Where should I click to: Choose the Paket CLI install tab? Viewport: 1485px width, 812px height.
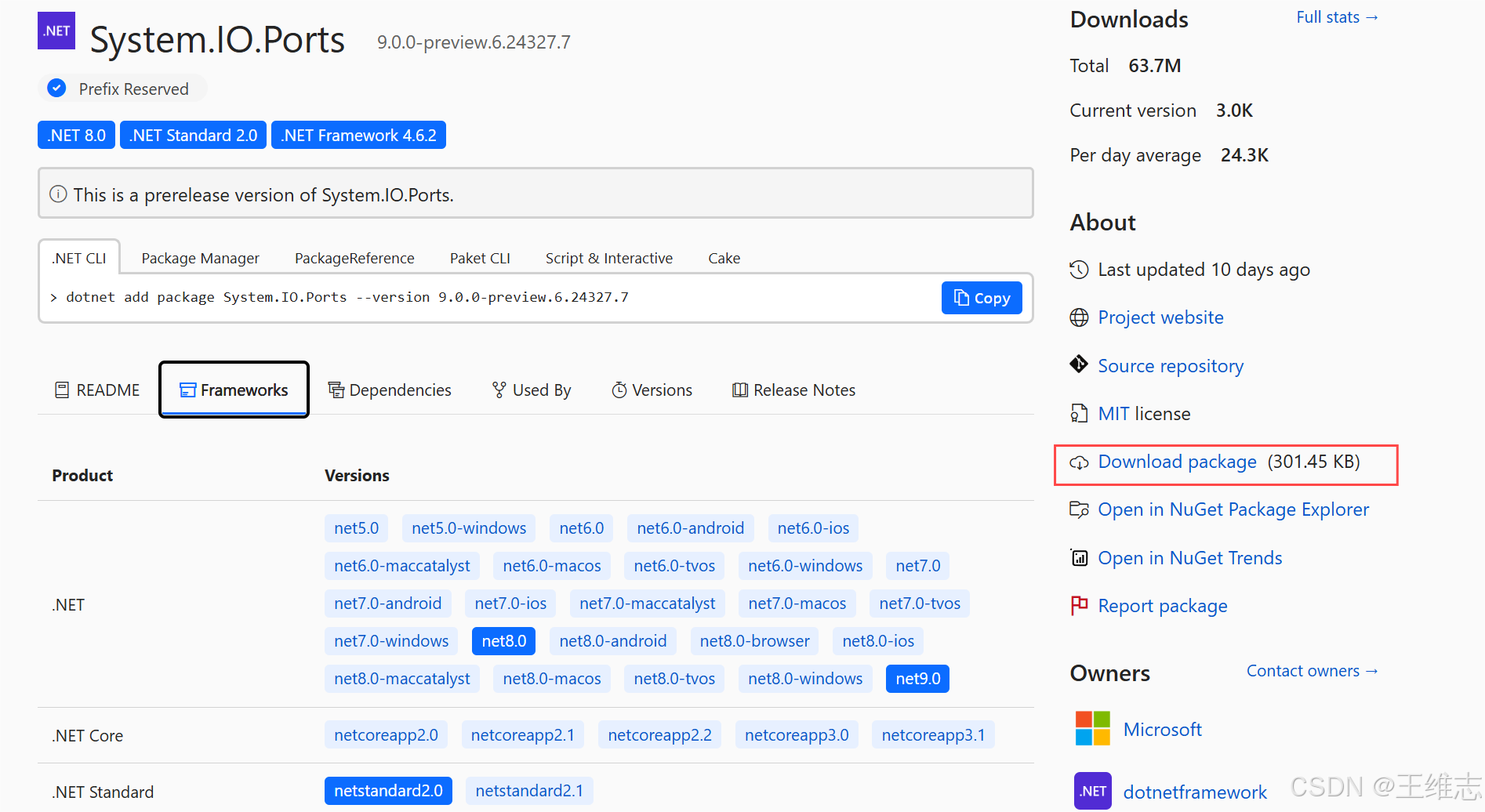[x=480, y=258]
